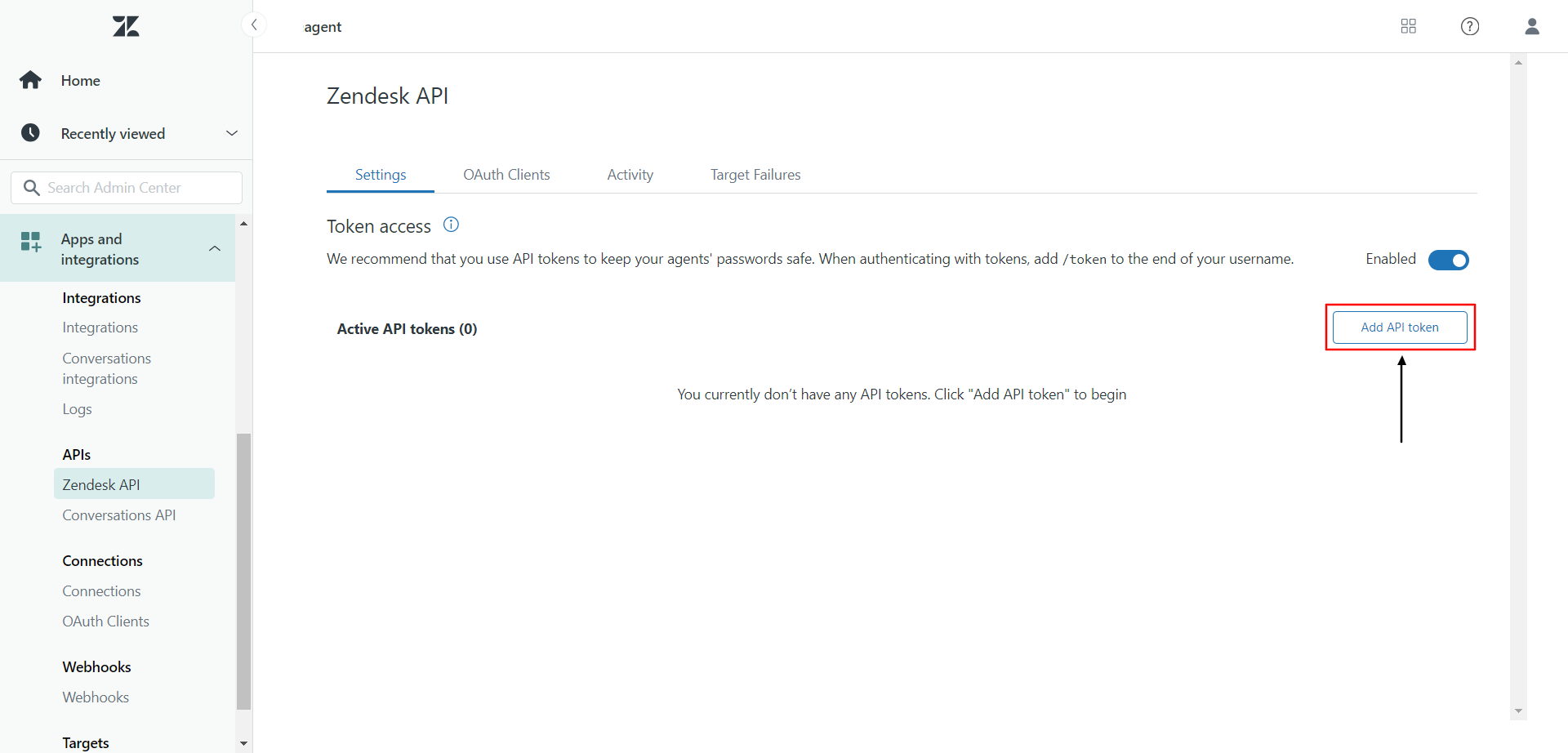Click the Search Admin Center field
This screenshot has width=1568, height=753.
(127, 188)
